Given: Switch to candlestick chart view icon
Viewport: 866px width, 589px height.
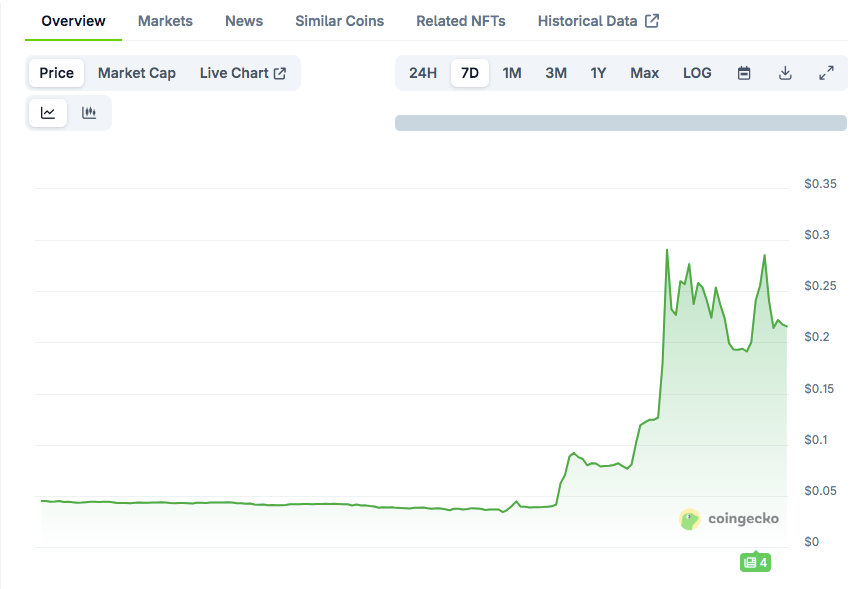Looking at the screenshot, I should pyautogui.click(x=89, y=113).
